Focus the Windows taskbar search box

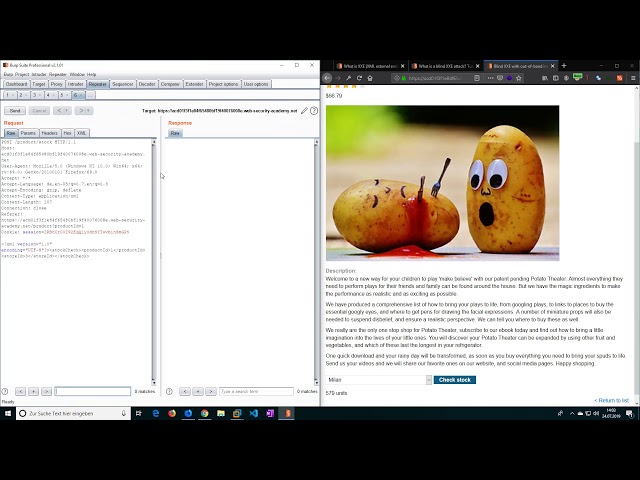pyautogui.click(x=73, y=413)
